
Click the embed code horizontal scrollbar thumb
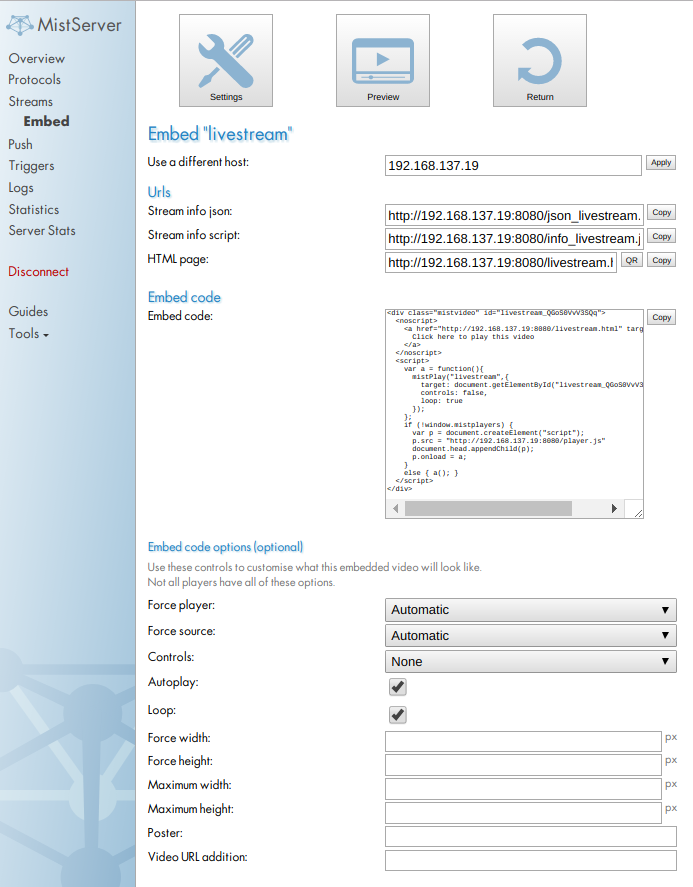(488, 509)
